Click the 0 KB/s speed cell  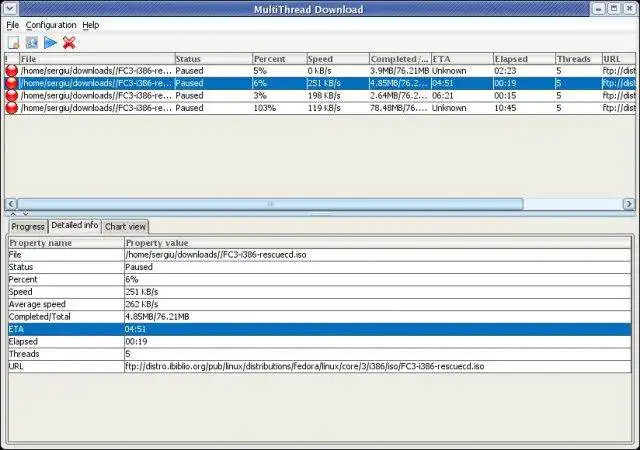click(x=338, y=71)
